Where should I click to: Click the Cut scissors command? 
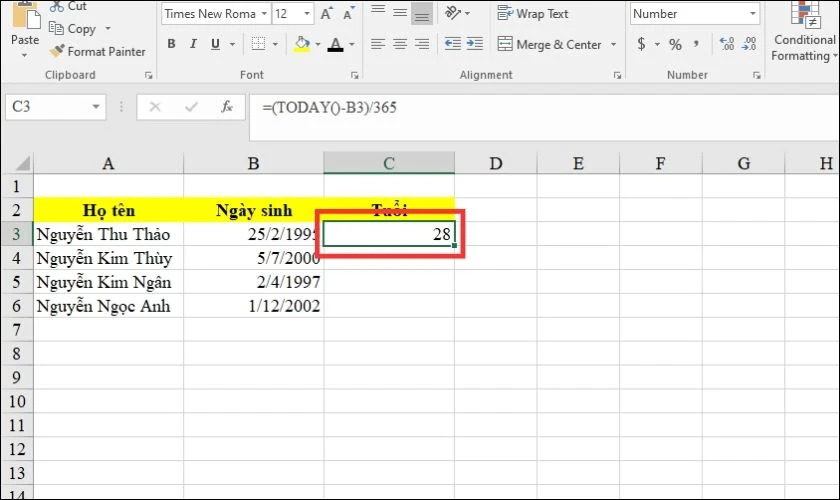[x=68, y=6]
